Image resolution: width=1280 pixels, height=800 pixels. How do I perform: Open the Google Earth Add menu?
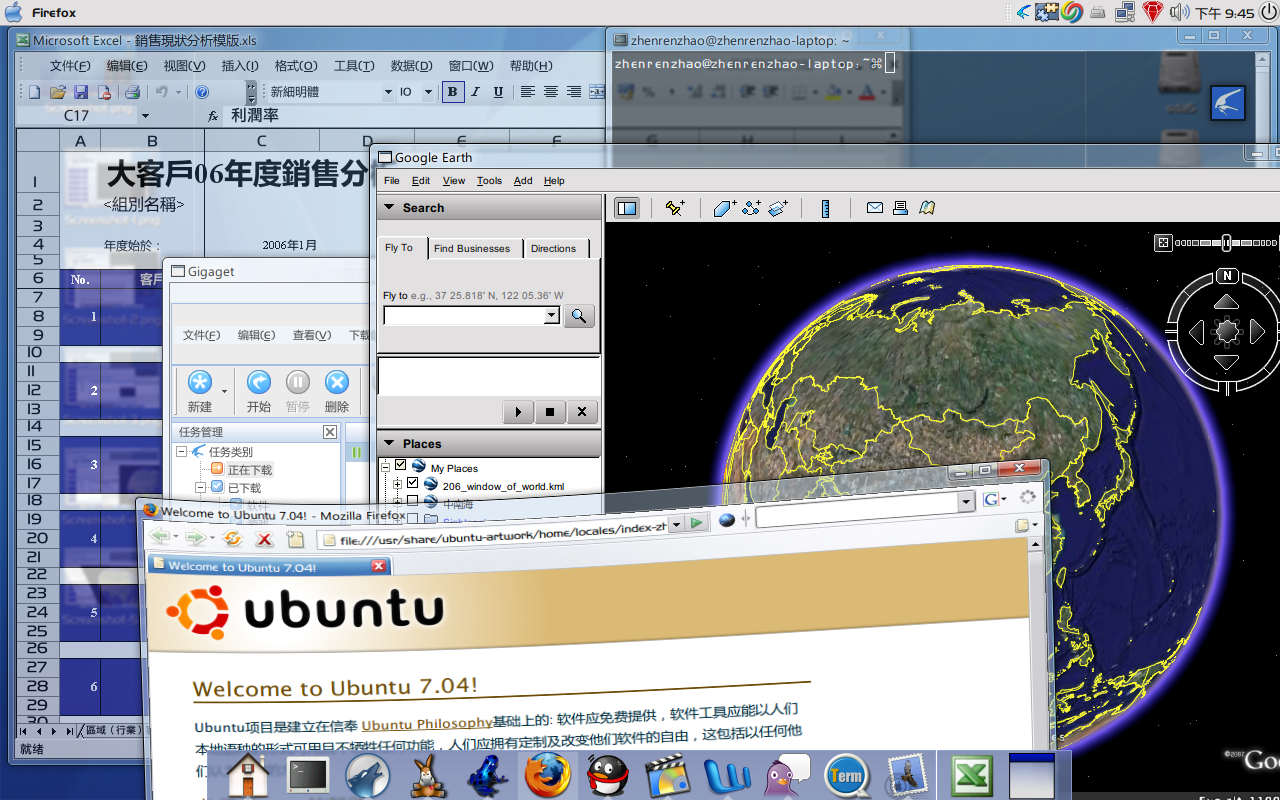(x=523, y=181)
